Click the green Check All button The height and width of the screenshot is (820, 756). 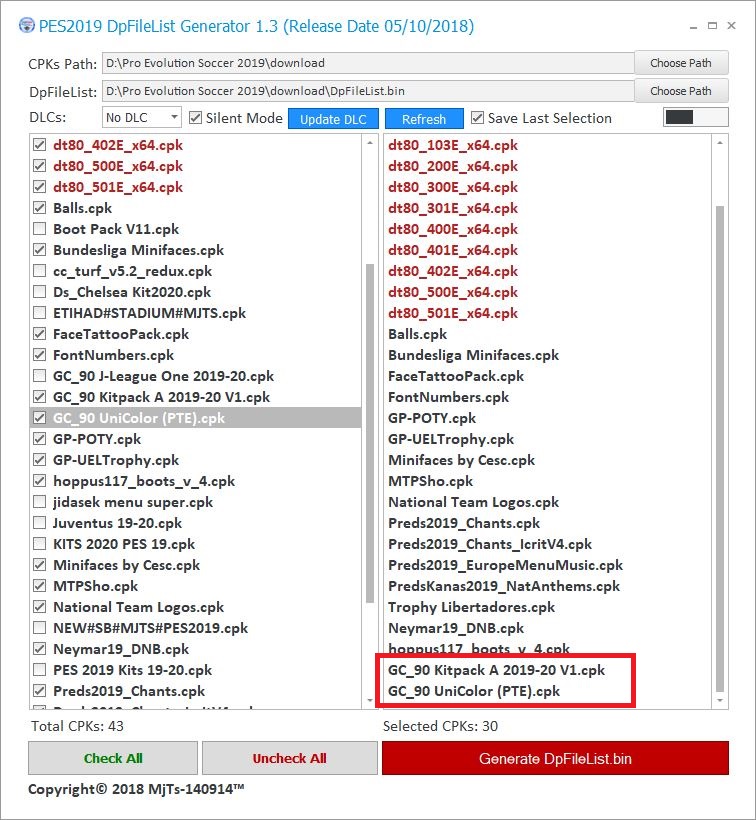[113, 758]
